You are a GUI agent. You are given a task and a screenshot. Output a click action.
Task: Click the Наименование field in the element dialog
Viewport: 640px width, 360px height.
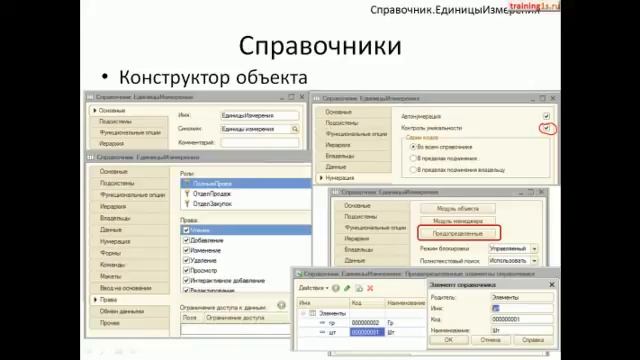522,330
